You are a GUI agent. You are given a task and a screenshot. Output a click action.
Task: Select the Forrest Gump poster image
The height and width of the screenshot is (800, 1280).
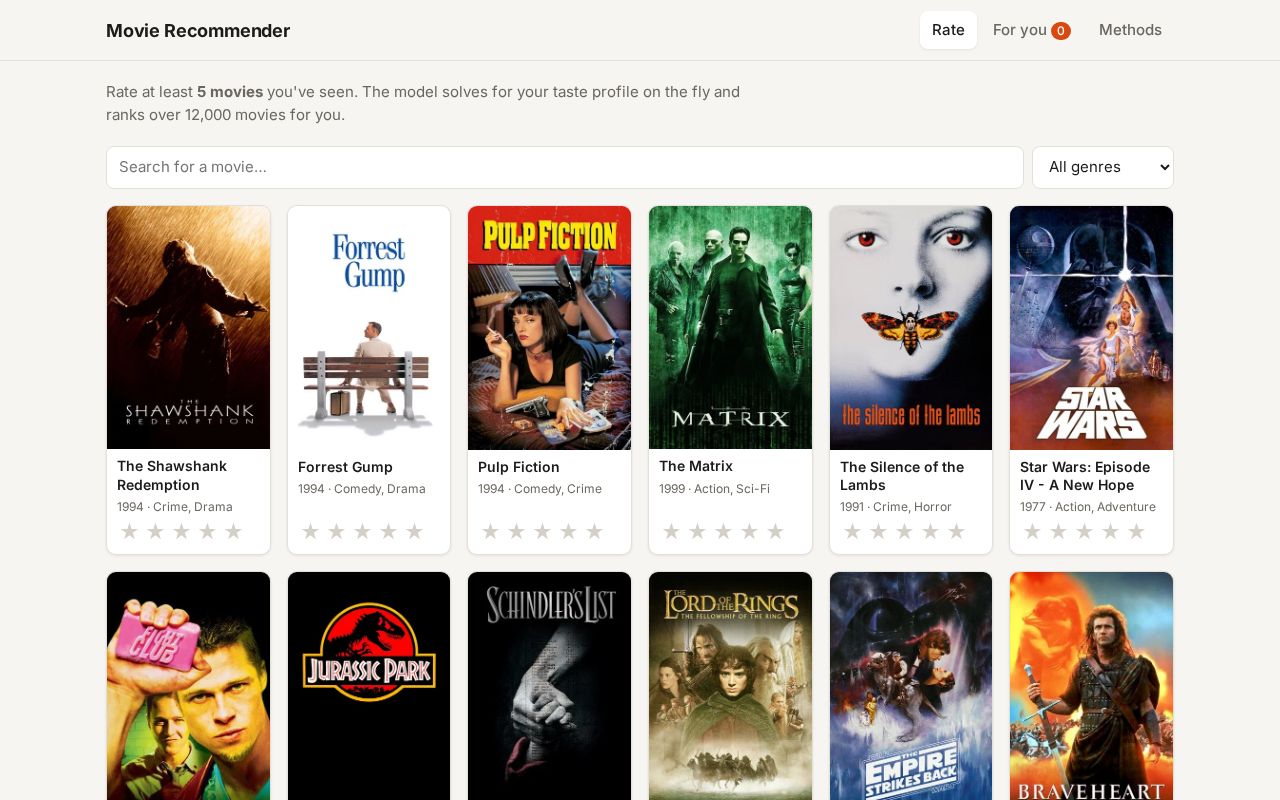369,328
